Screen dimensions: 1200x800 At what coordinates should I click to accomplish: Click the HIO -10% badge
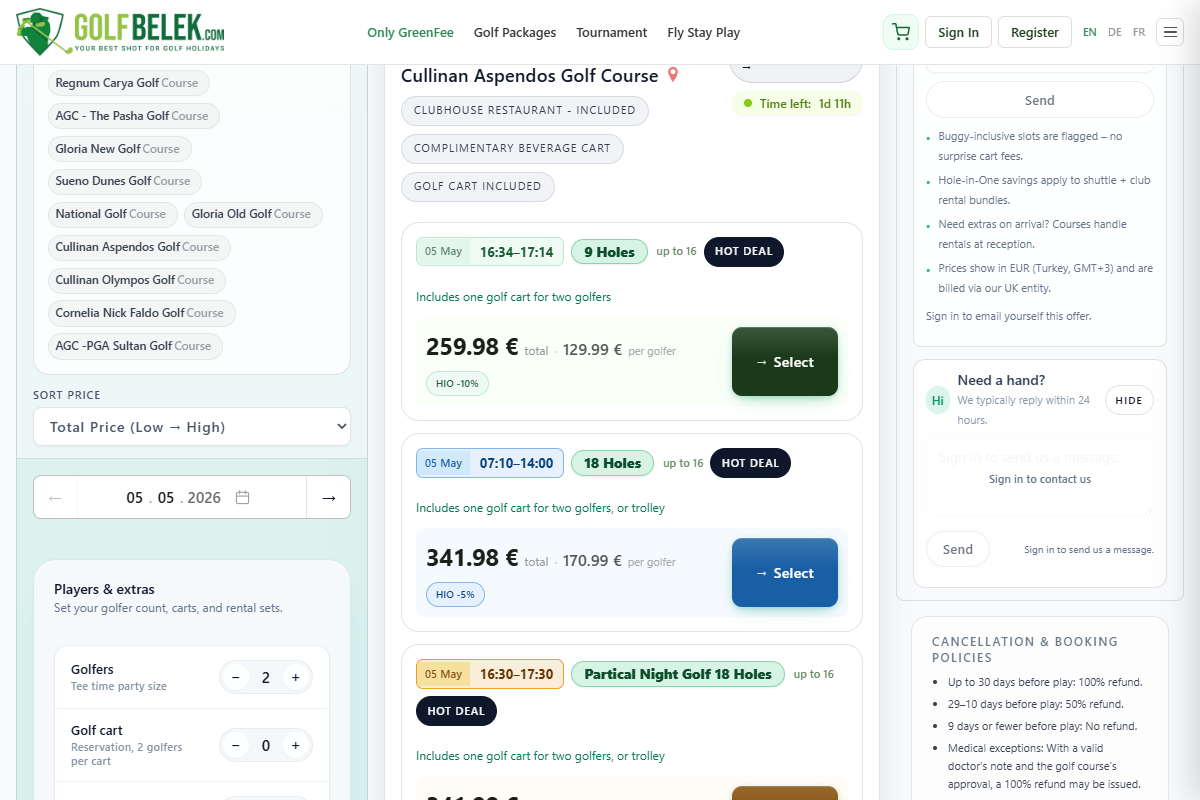(x=457, y=383)
